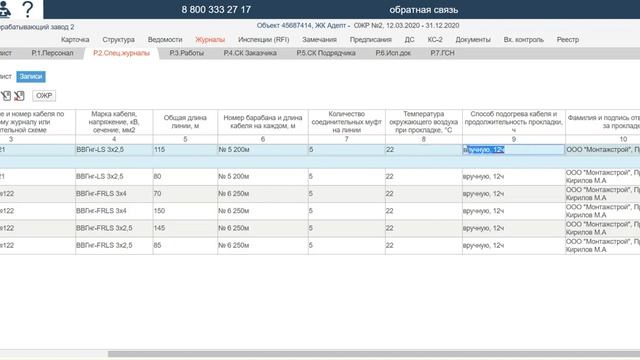Open the Предписания menu
The image size is (640, 360).
pos(371,40)
